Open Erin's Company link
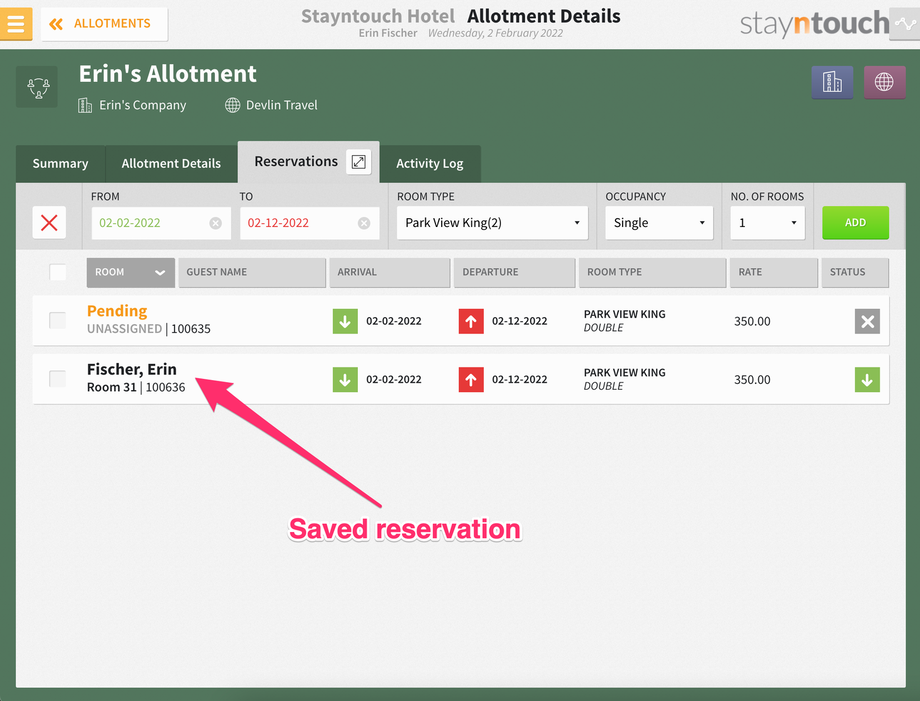The height and width of the screenshot is (701, 920). 143,105
